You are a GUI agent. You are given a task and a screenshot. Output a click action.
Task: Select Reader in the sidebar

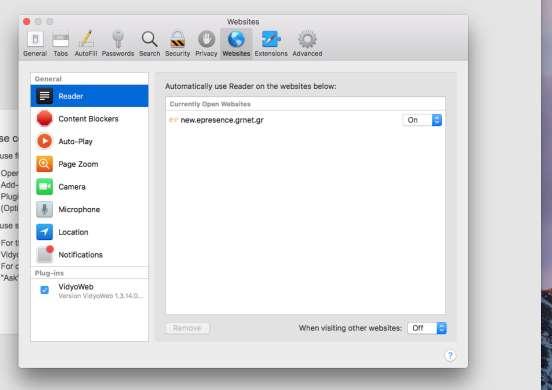[x=89, y=96]
